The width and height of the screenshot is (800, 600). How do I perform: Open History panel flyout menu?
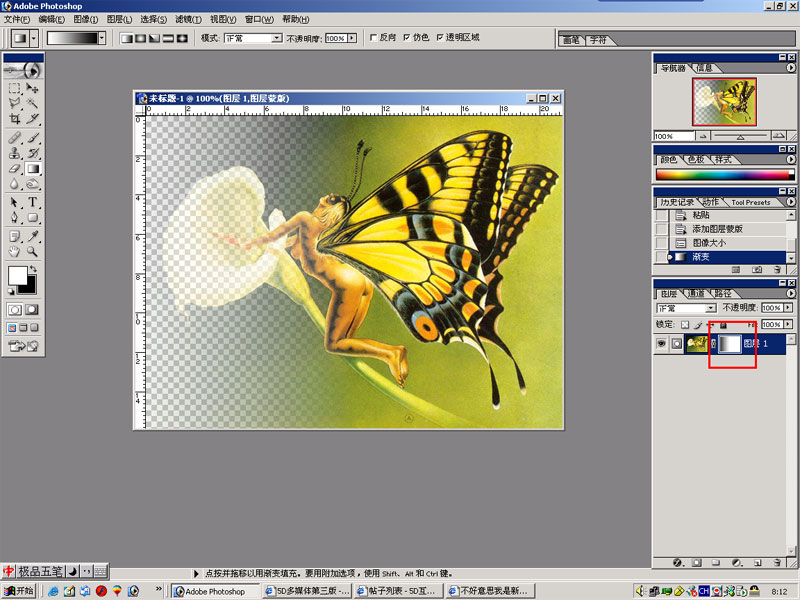pyautogui.click(x=791, y=202)
